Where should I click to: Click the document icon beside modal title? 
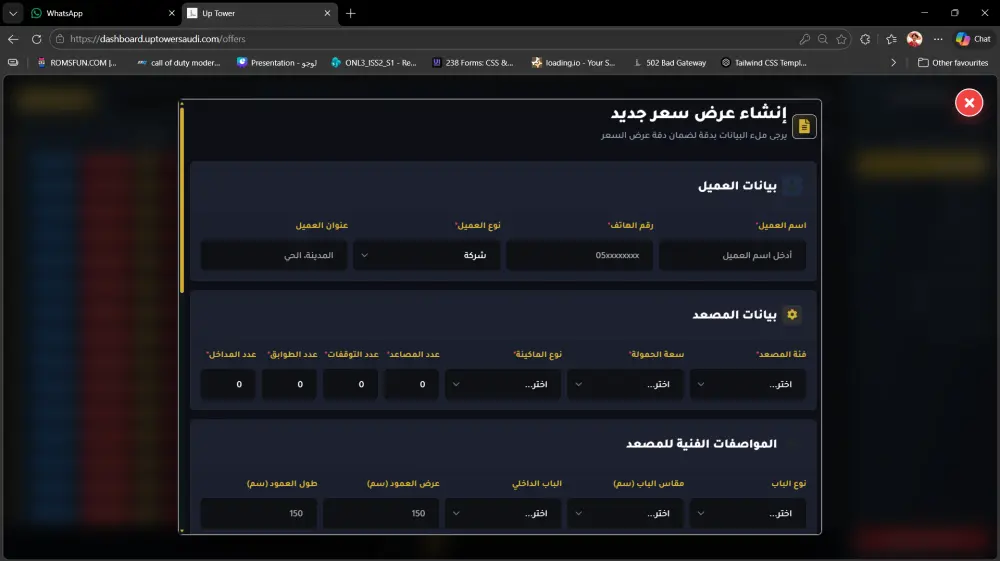804,126
